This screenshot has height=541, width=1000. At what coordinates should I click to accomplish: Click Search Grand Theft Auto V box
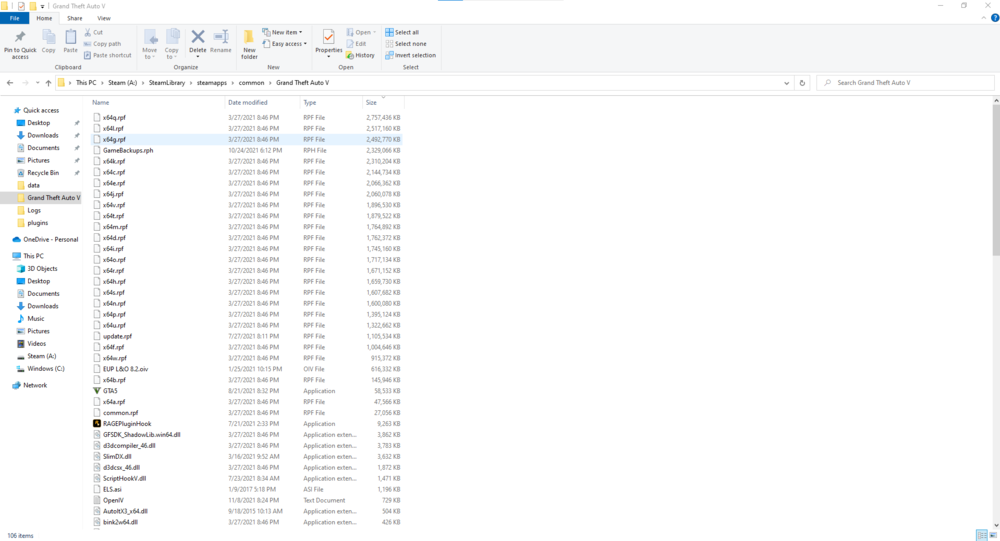[x=905, y=83]
